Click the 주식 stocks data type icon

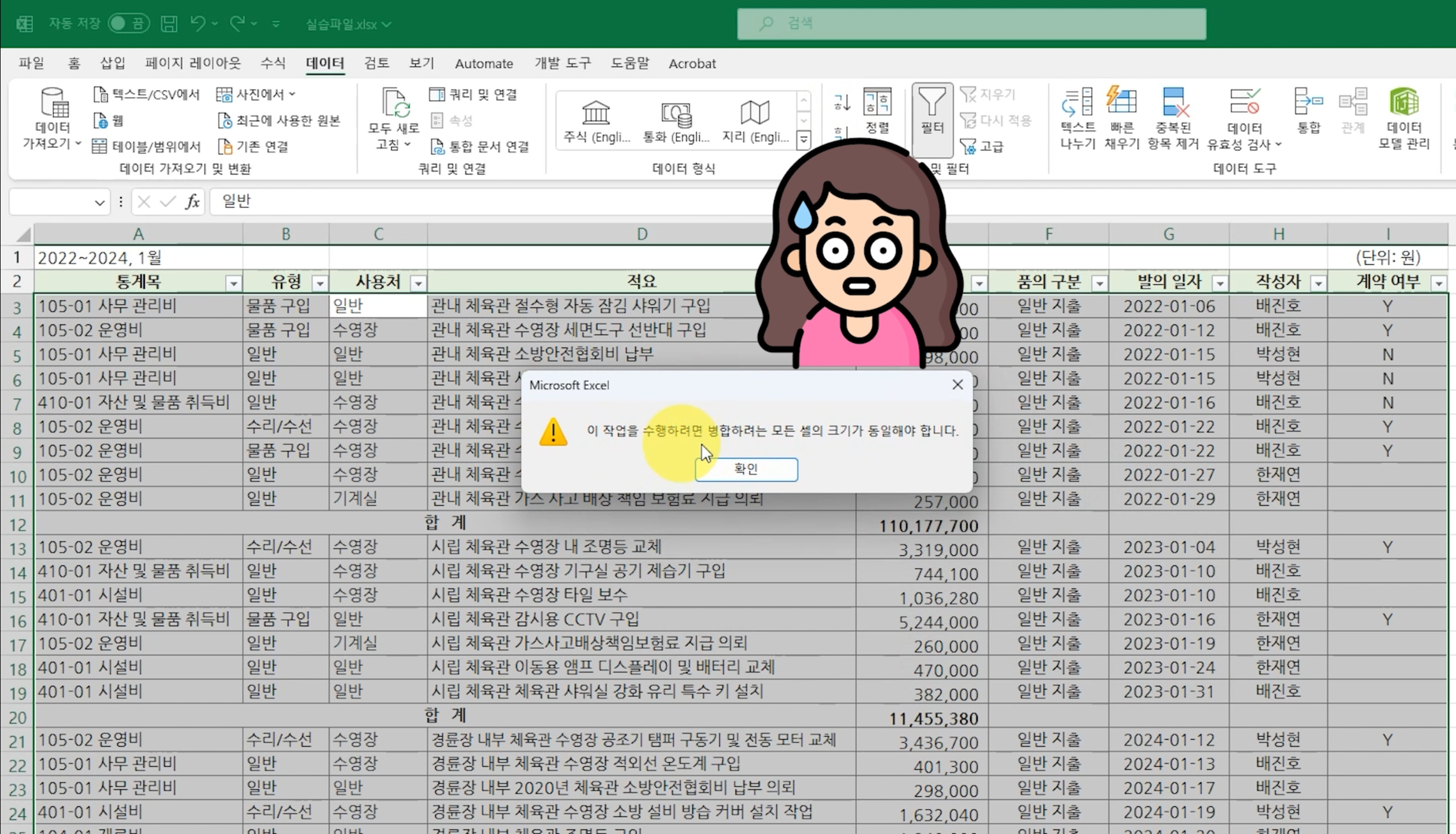click(596, 114)
